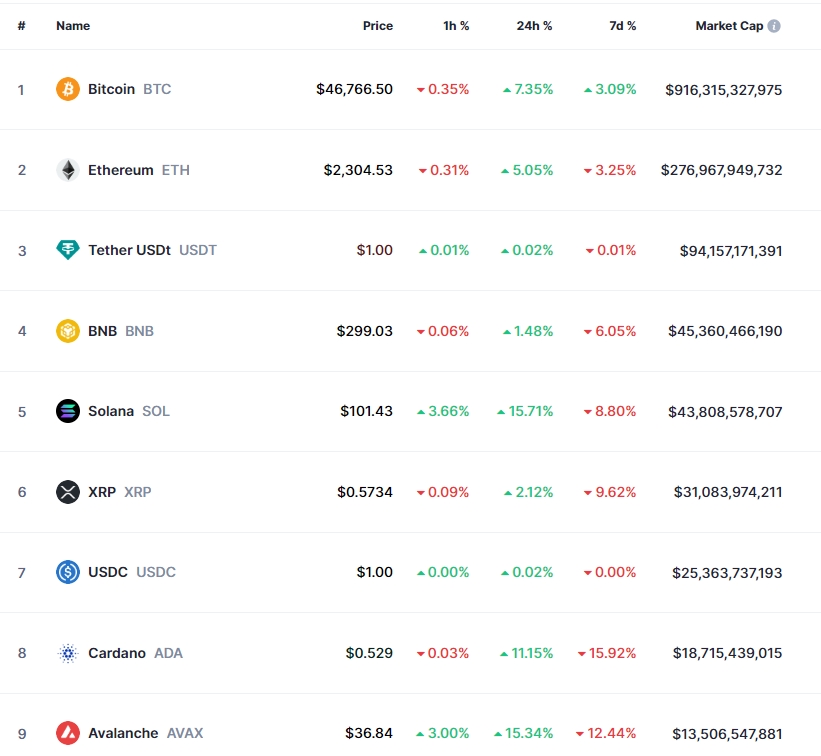Click the Ethereum diamond logo icon
This screenshot has width=821, height=756.
click(x=68, y=170)
